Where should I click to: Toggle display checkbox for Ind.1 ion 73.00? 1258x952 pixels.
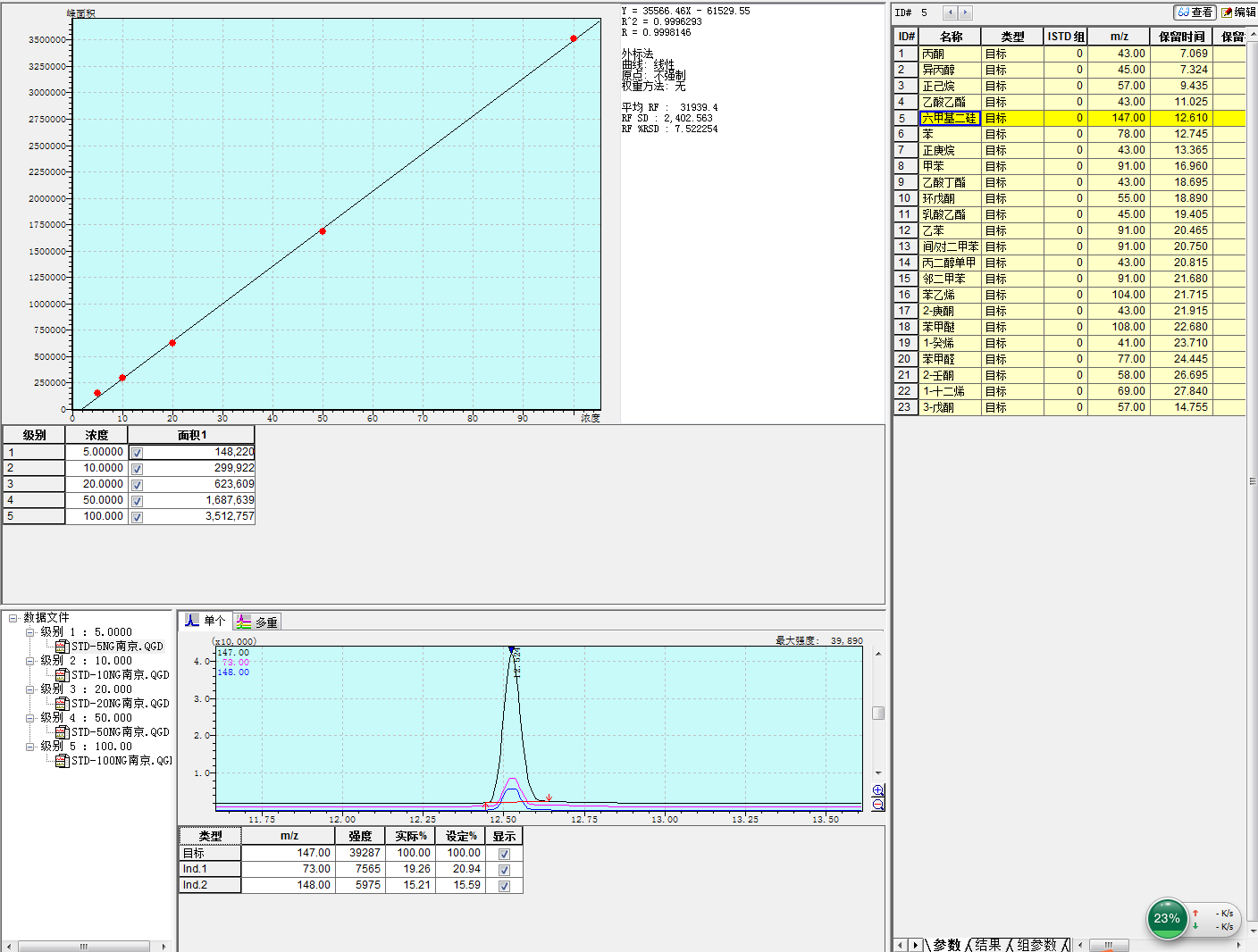504,870
